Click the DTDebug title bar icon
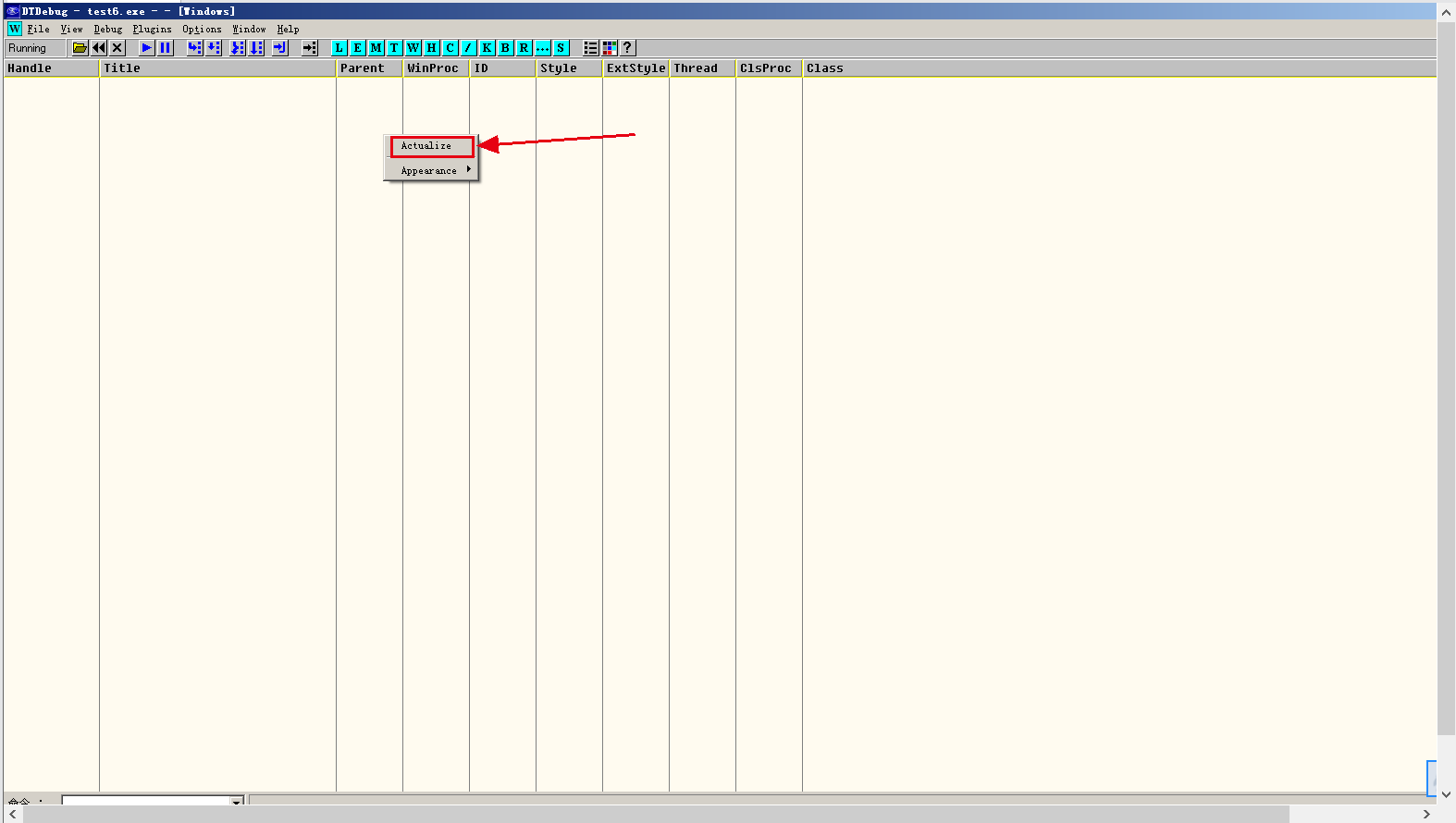Screen dimensions: 1456x823 [x=13, y=11]
